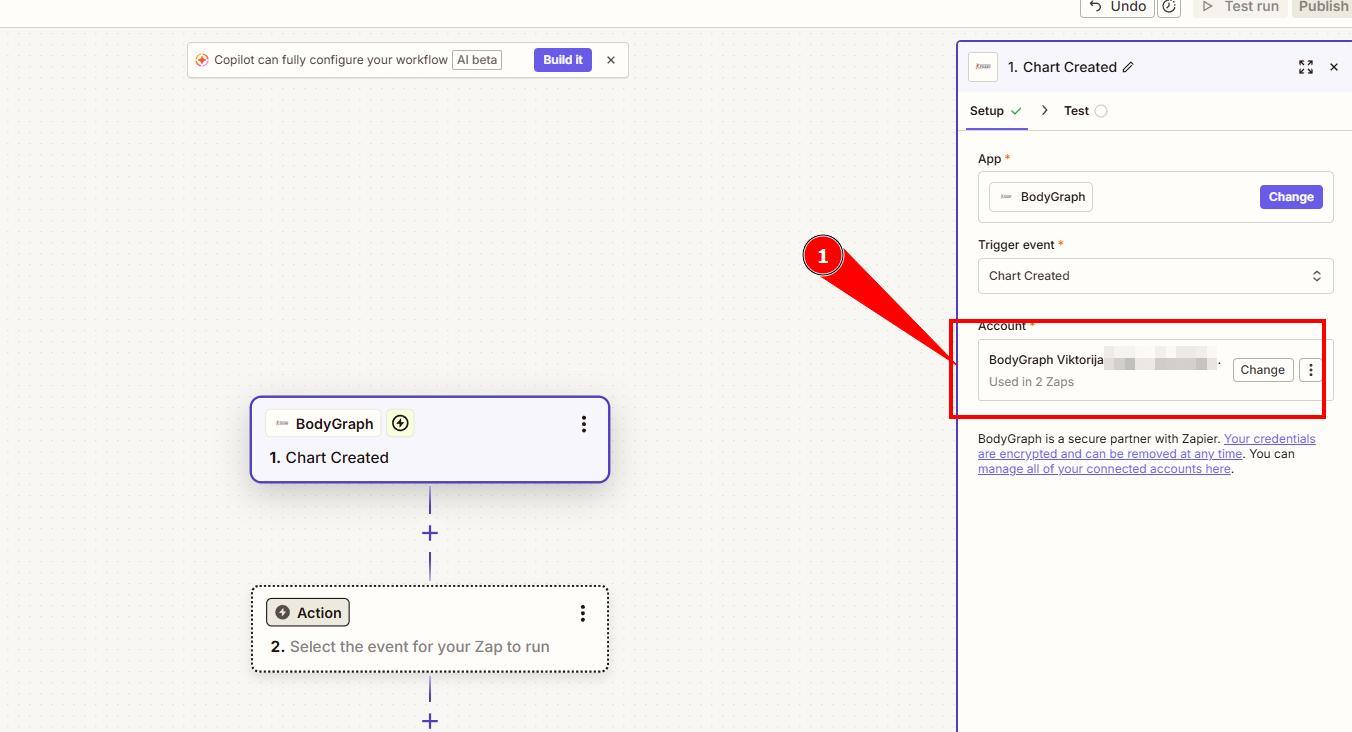Screen dimensions: 1352x732
Task: Click the pencil icon to rename step
Action: [1128, 67]
